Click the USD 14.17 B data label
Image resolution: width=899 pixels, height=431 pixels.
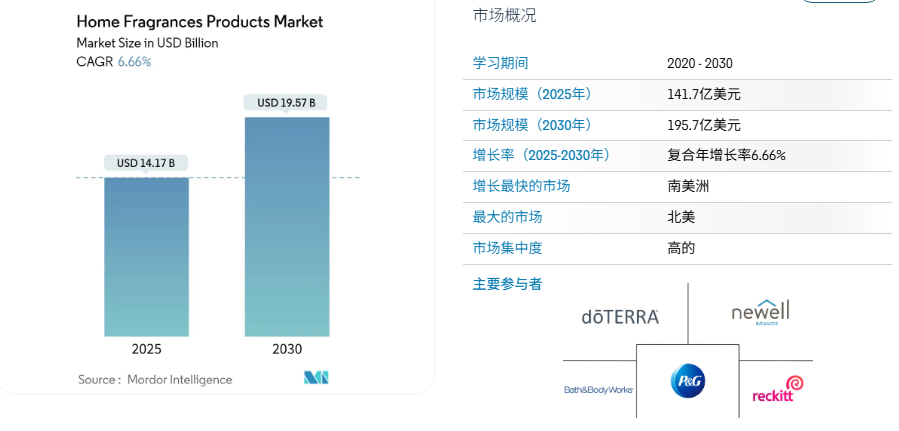pos(146,163)
